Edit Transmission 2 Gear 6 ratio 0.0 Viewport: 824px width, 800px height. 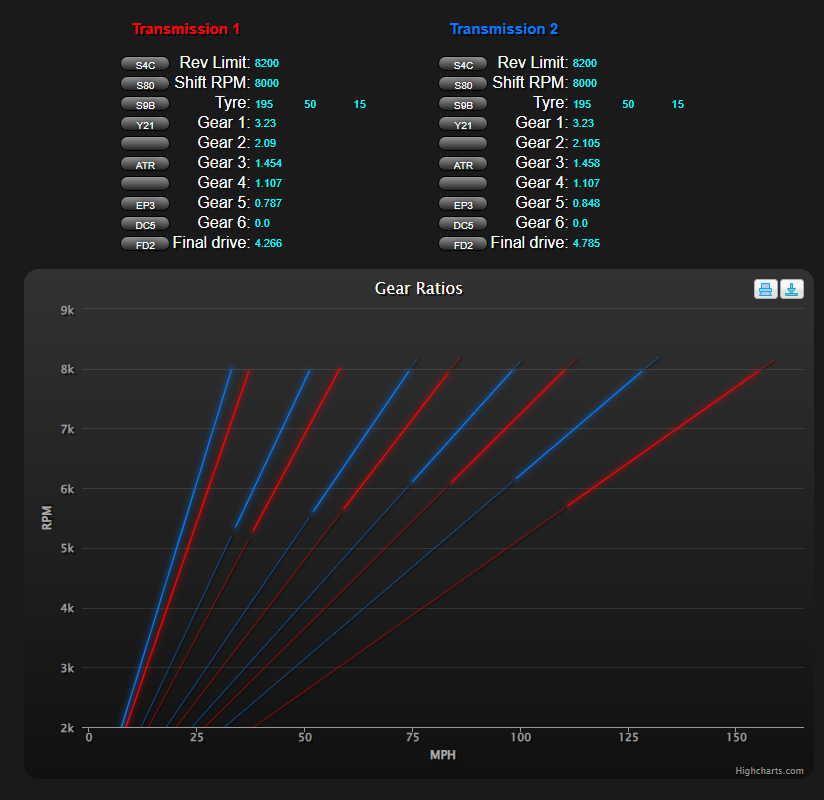[x=580, y=223]
